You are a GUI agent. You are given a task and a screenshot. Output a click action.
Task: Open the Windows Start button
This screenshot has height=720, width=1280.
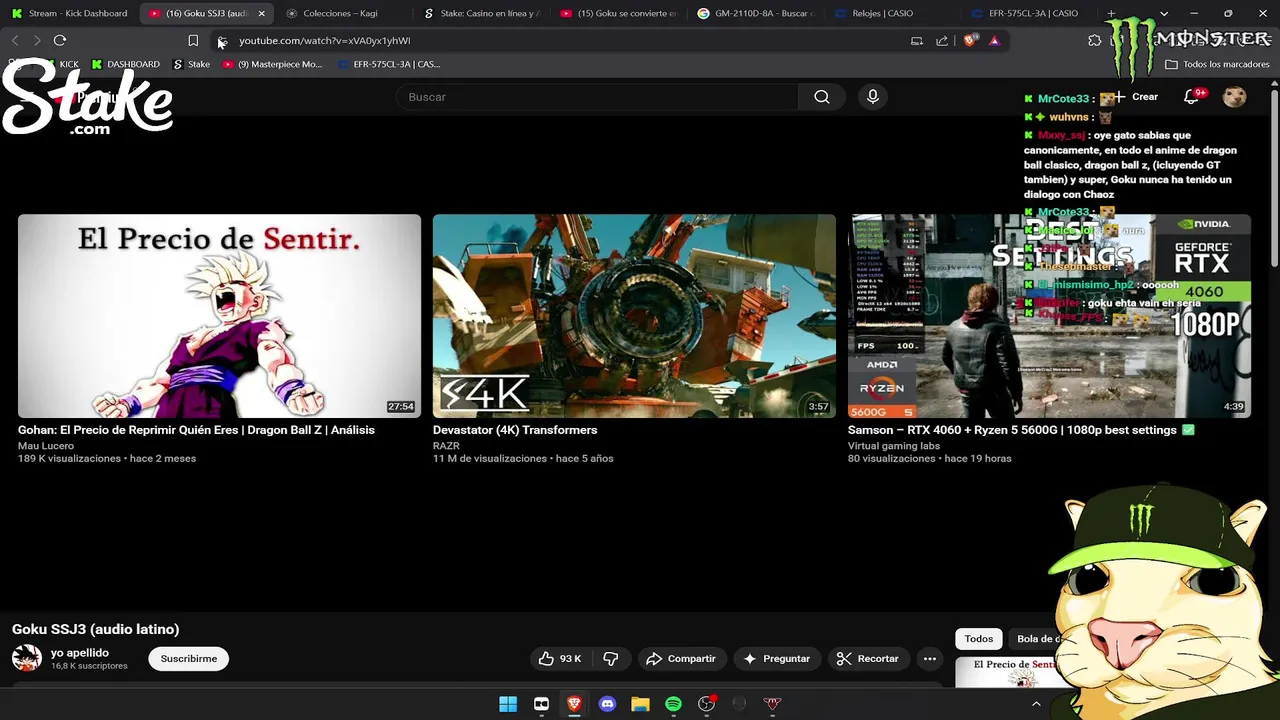[x=508, y=704]
